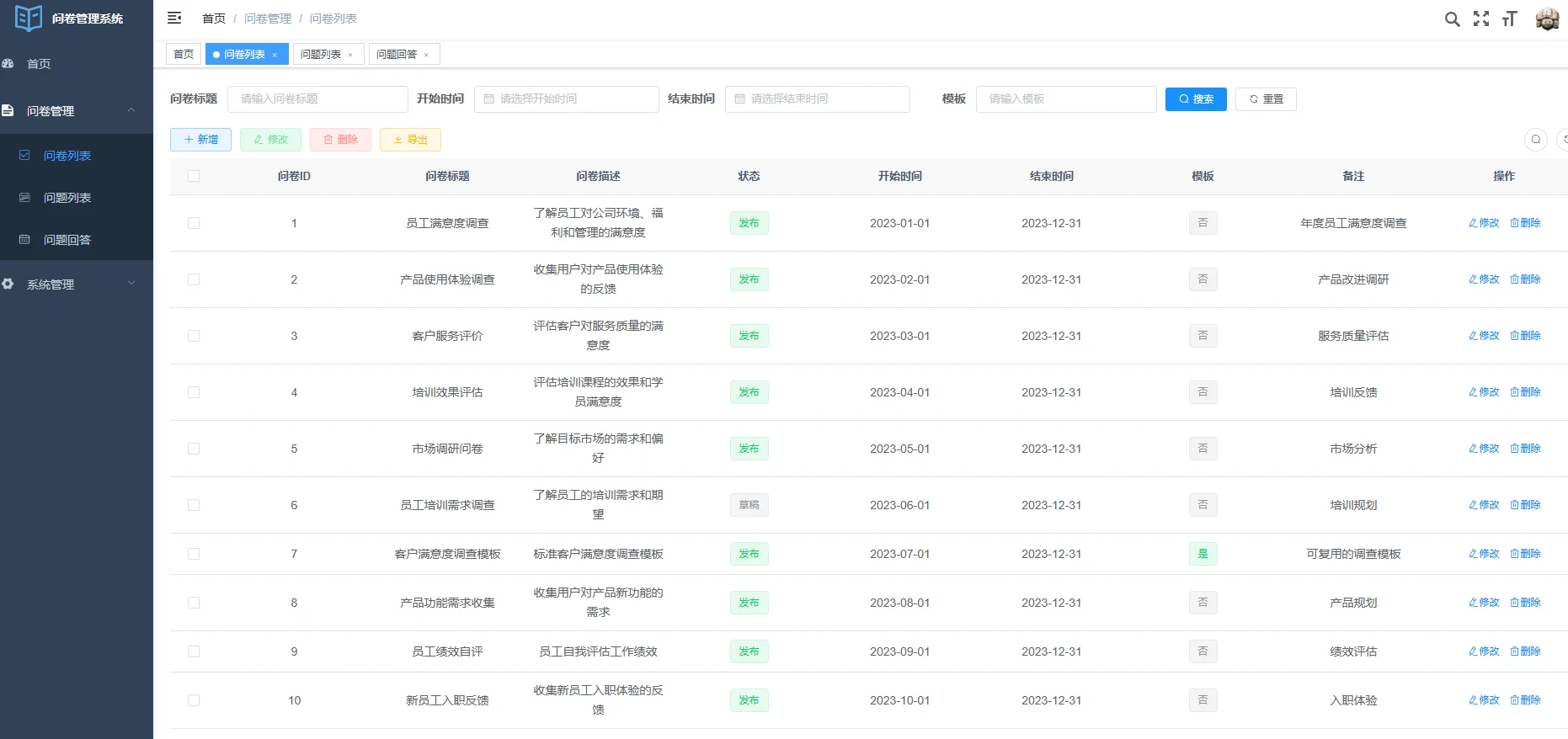Viewport: 1568px width, 739px height.
Task: Click the 草稿 status tag
Action: tap(749, 505)
